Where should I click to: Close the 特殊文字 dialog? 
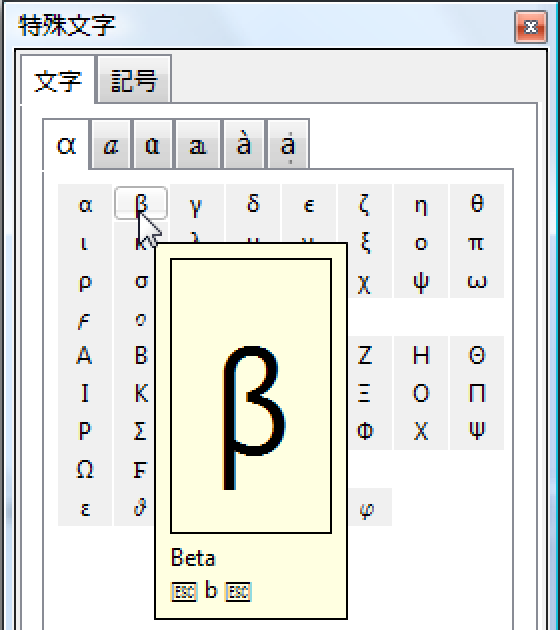531,27
